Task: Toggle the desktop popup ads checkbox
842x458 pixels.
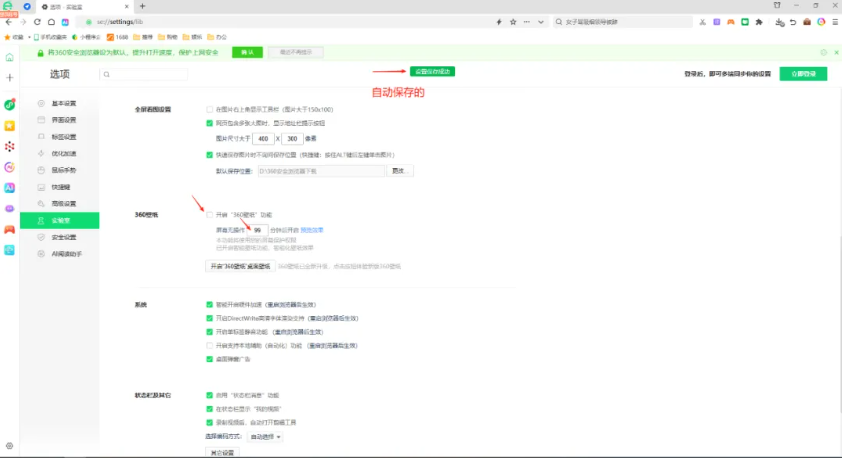Action: click(209, 359)
